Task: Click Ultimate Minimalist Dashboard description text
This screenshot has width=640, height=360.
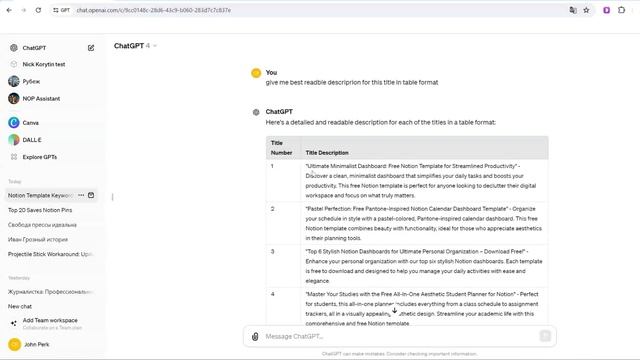Action: click(x=421, y=181)
